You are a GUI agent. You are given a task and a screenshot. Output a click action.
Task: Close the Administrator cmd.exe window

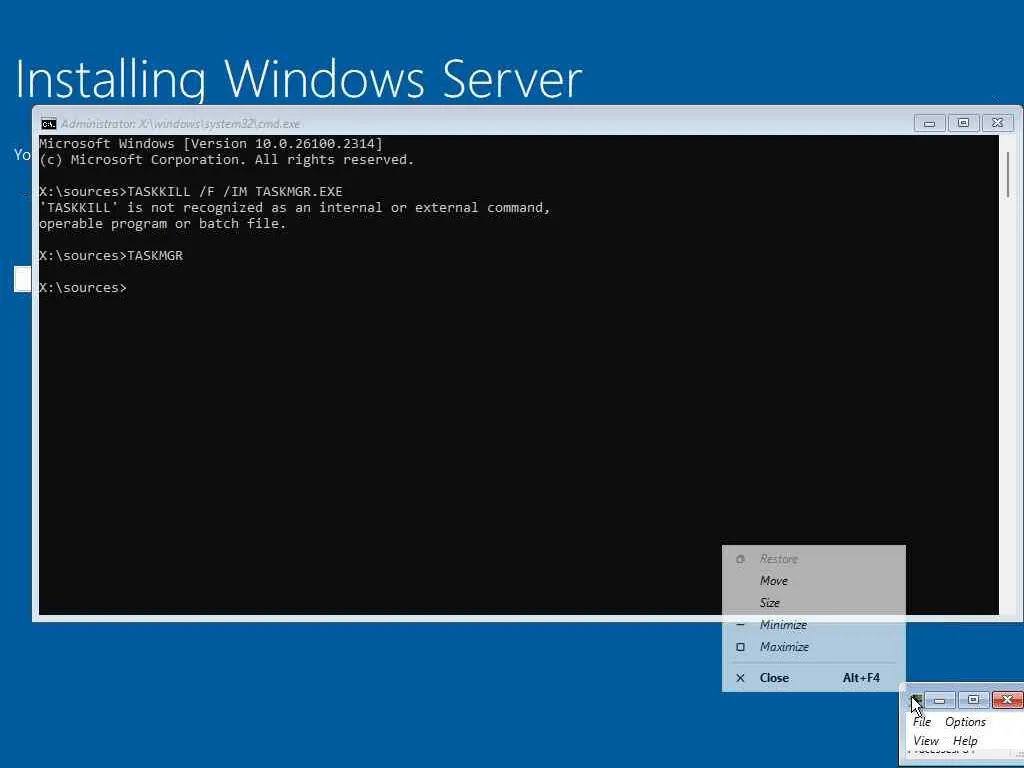point(997,123)
